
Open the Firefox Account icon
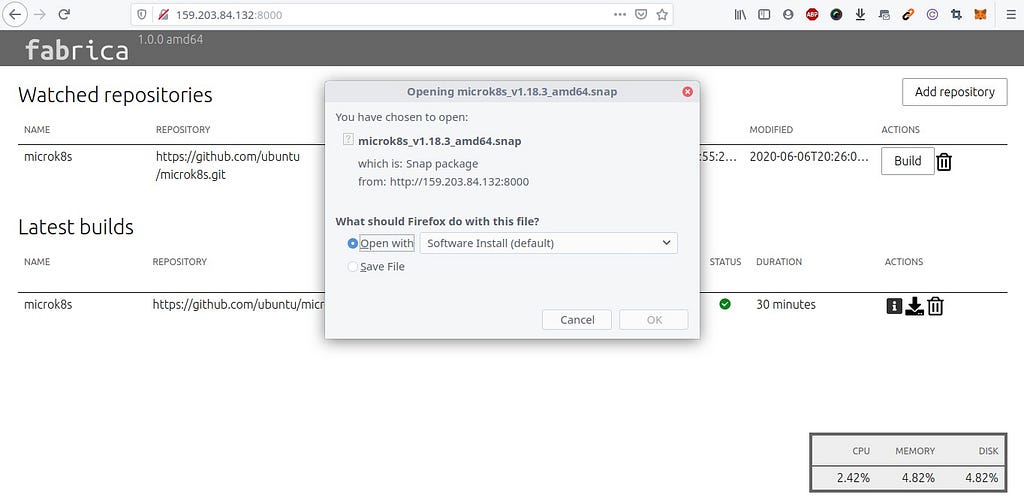(x=788, y=14)
